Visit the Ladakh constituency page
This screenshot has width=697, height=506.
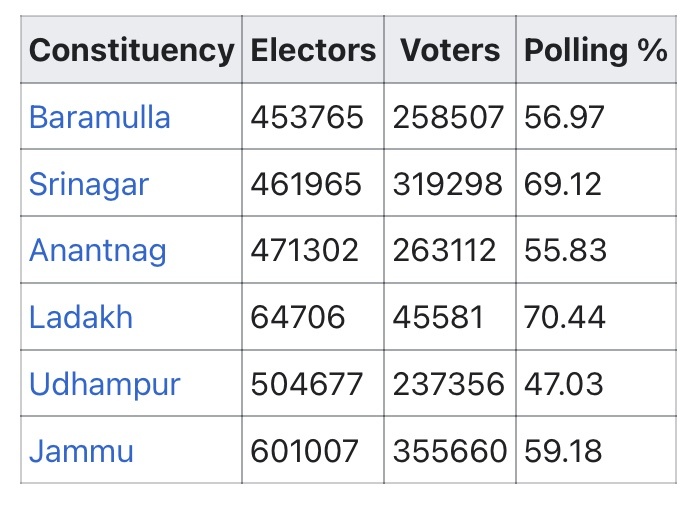81,317
